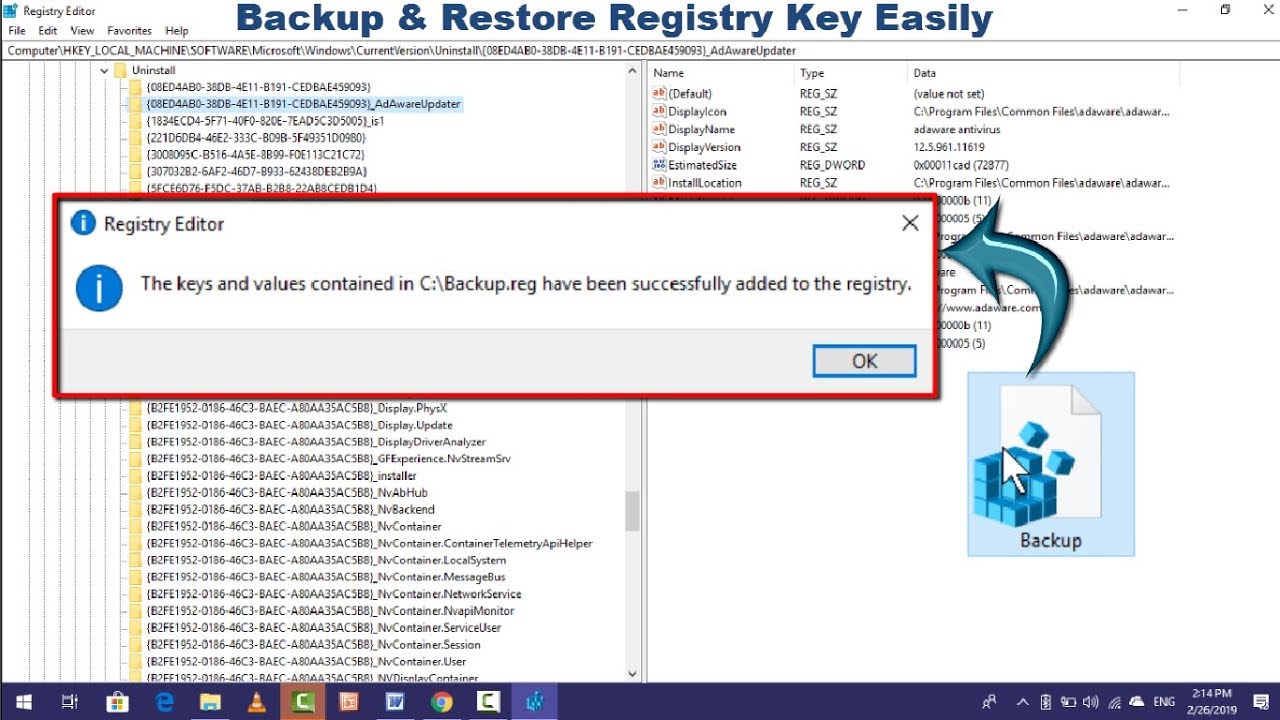This screenshot has width=1280, height=720.
Task: Sort values by the Data column
Action: (1043, 73)
